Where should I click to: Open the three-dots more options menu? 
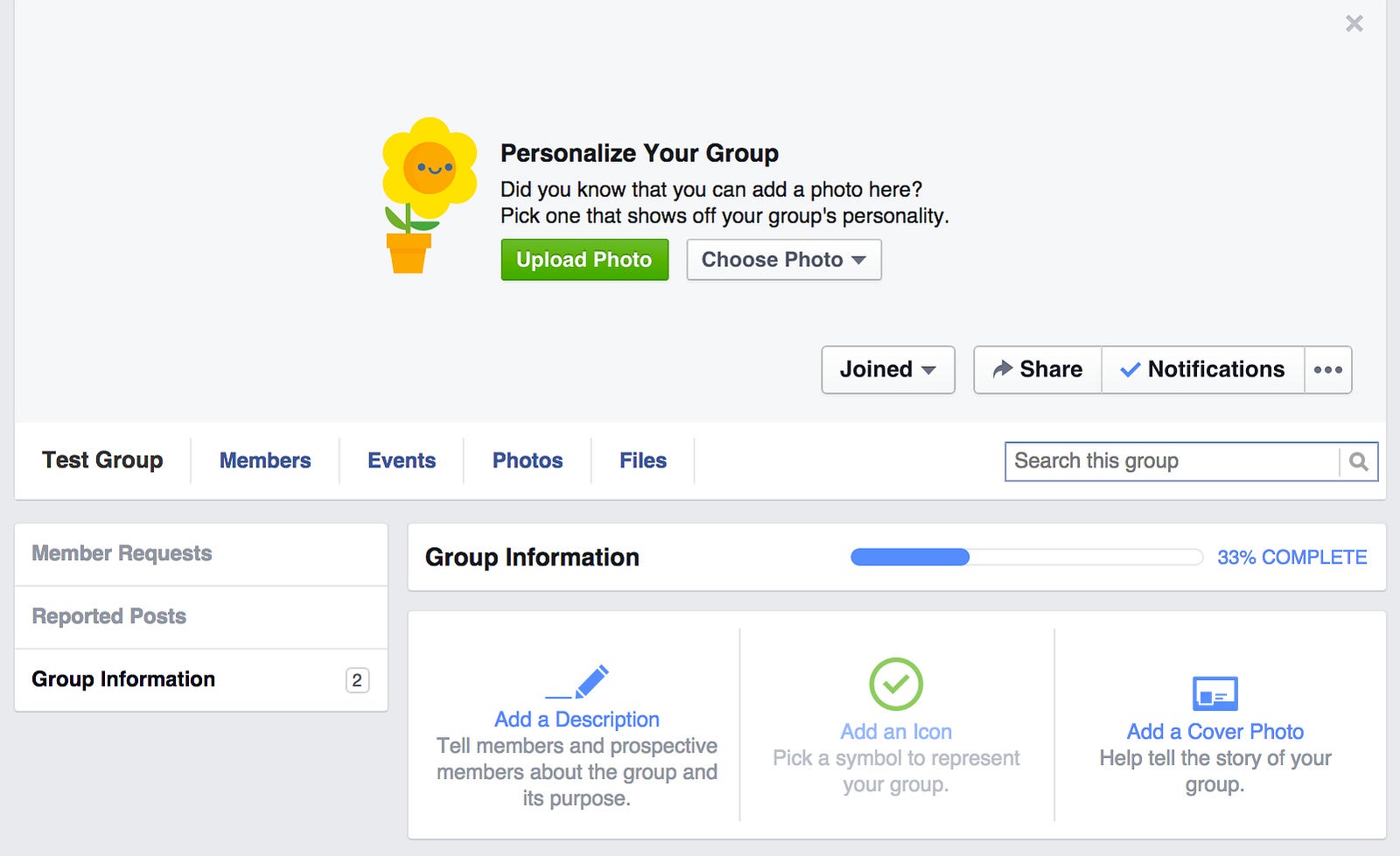click(1328, 369)
